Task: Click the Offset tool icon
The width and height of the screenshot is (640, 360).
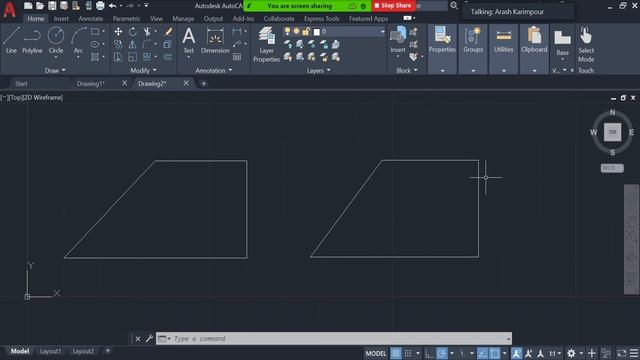Action: point(168,57)
